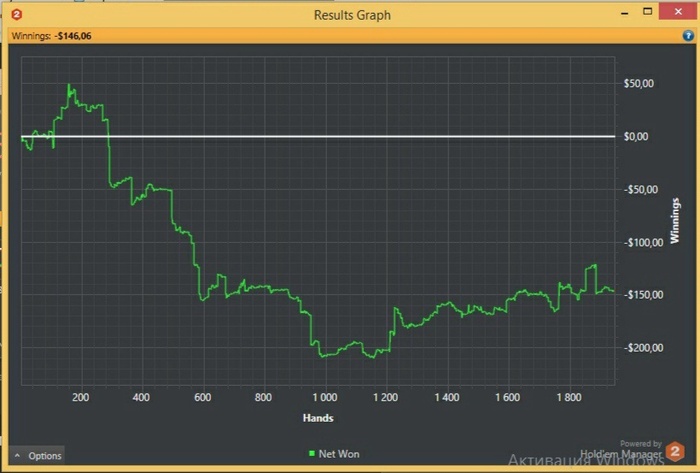
Task: Click the Results Graph window title
Action: pyautogui.click(x=352, y=15)
